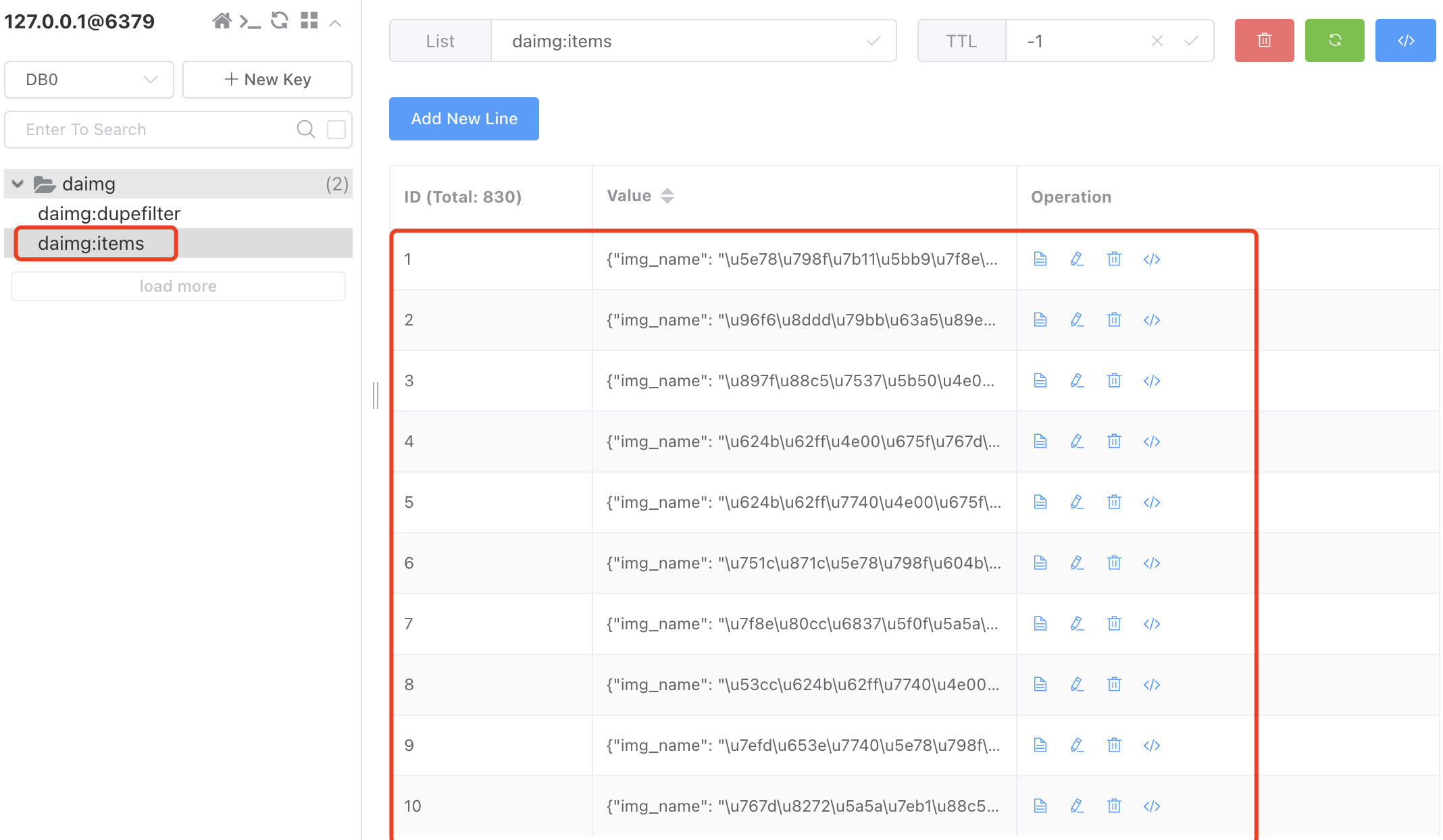Edit row 3 with the pencil icon
This screenshot has height=840, width=1443.
(x=1077, y=381)
